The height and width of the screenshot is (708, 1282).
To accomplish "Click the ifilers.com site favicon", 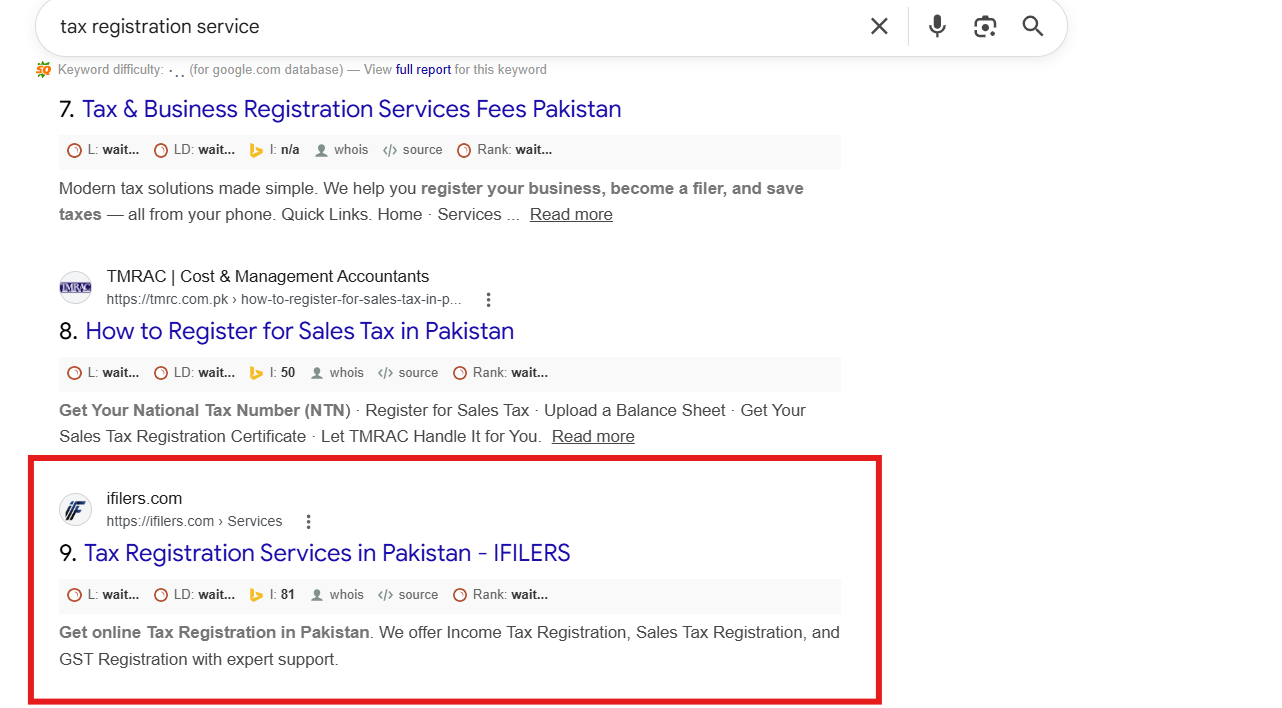I will point(75,510).
